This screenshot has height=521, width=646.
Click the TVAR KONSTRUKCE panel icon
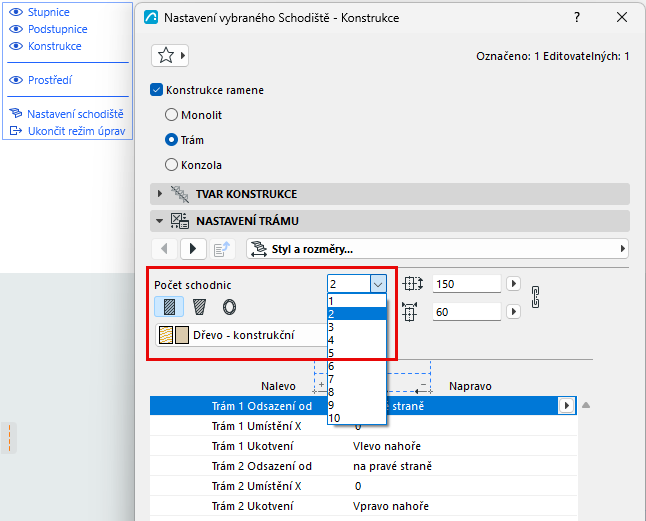pos(180,194)
